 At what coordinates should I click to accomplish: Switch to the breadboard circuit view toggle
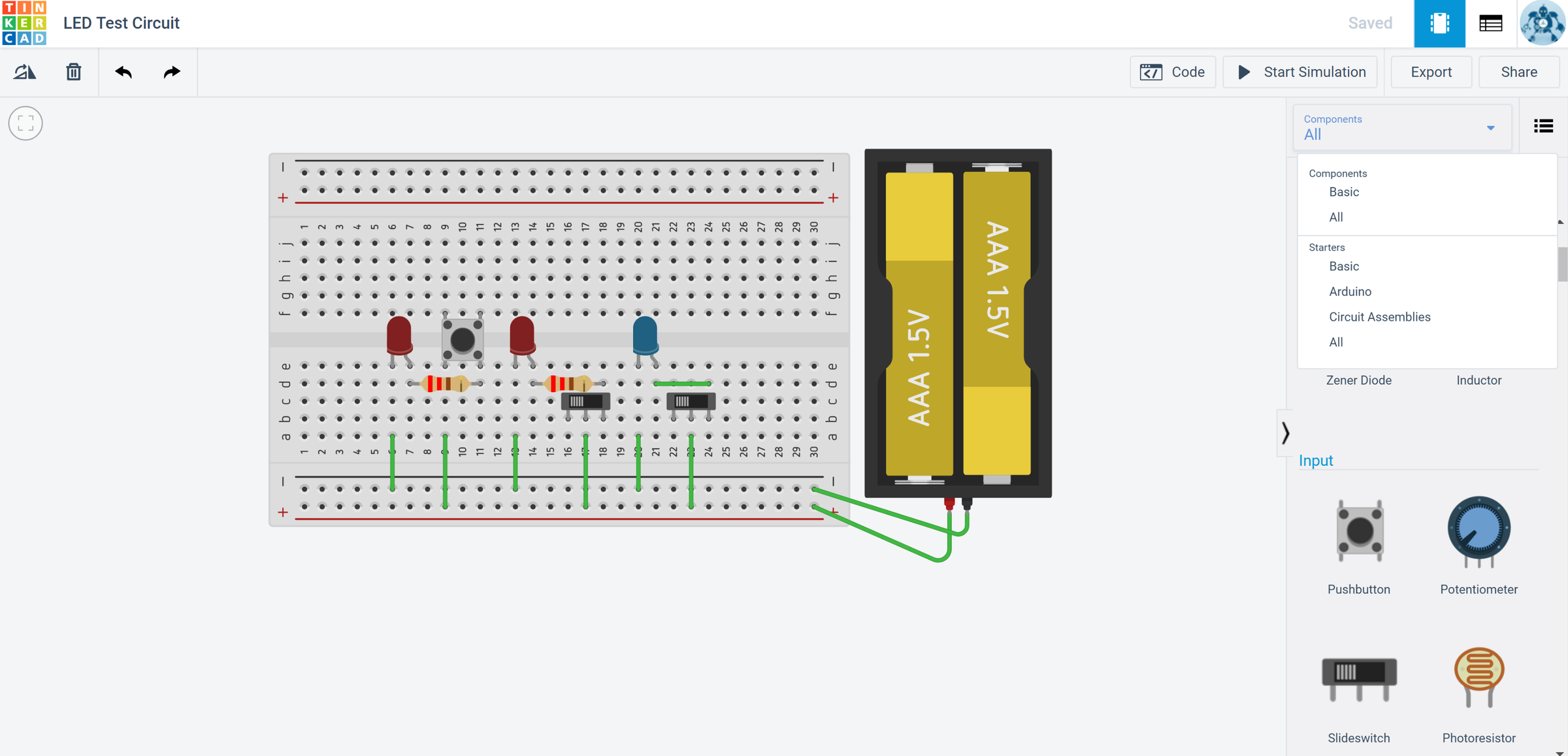coord(1439,23)
